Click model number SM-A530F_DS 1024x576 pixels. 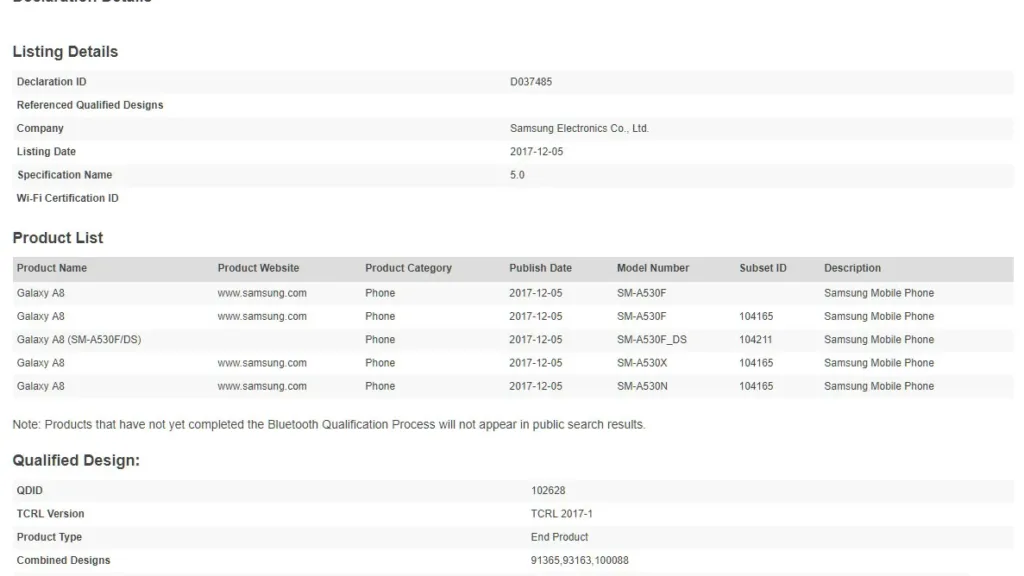point(652,340)
